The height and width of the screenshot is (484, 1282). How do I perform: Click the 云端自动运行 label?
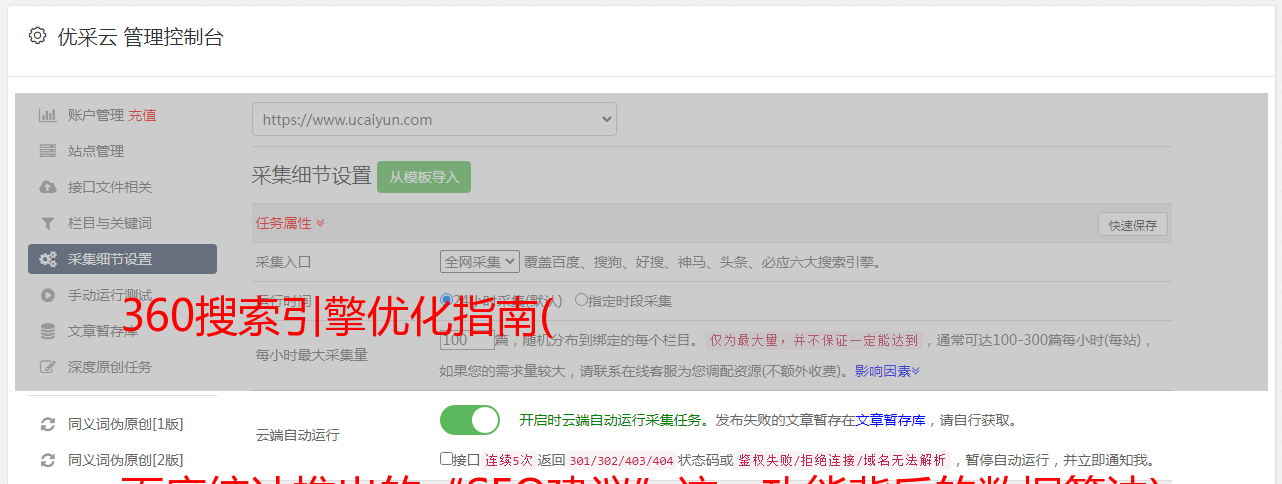point(298,435)
